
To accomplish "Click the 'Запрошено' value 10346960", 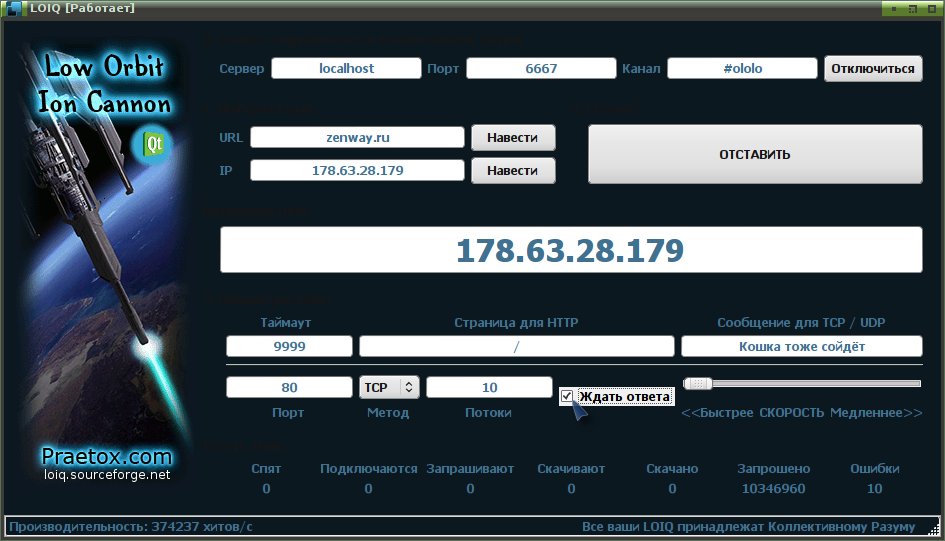I will click(x=773, y=489).
